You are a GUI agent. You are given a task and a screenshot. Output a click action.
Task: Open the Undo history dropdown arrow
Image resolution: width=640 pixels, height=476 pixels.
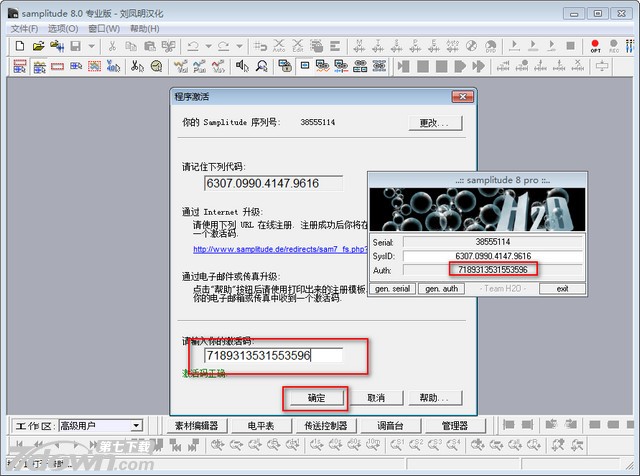coord(209,46)
